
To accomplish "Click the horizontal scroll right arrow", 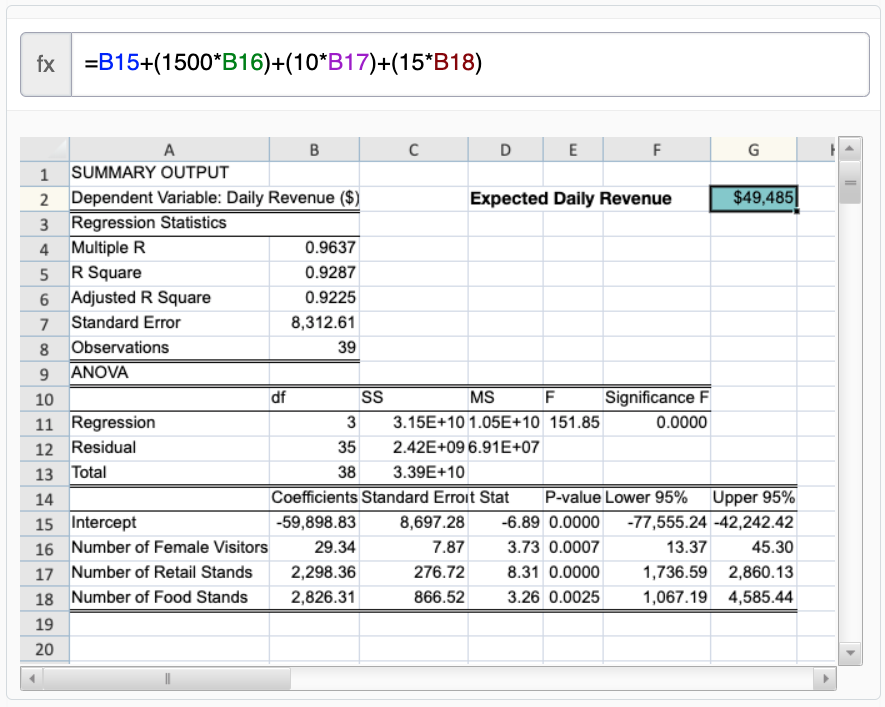I will [826, 678].
